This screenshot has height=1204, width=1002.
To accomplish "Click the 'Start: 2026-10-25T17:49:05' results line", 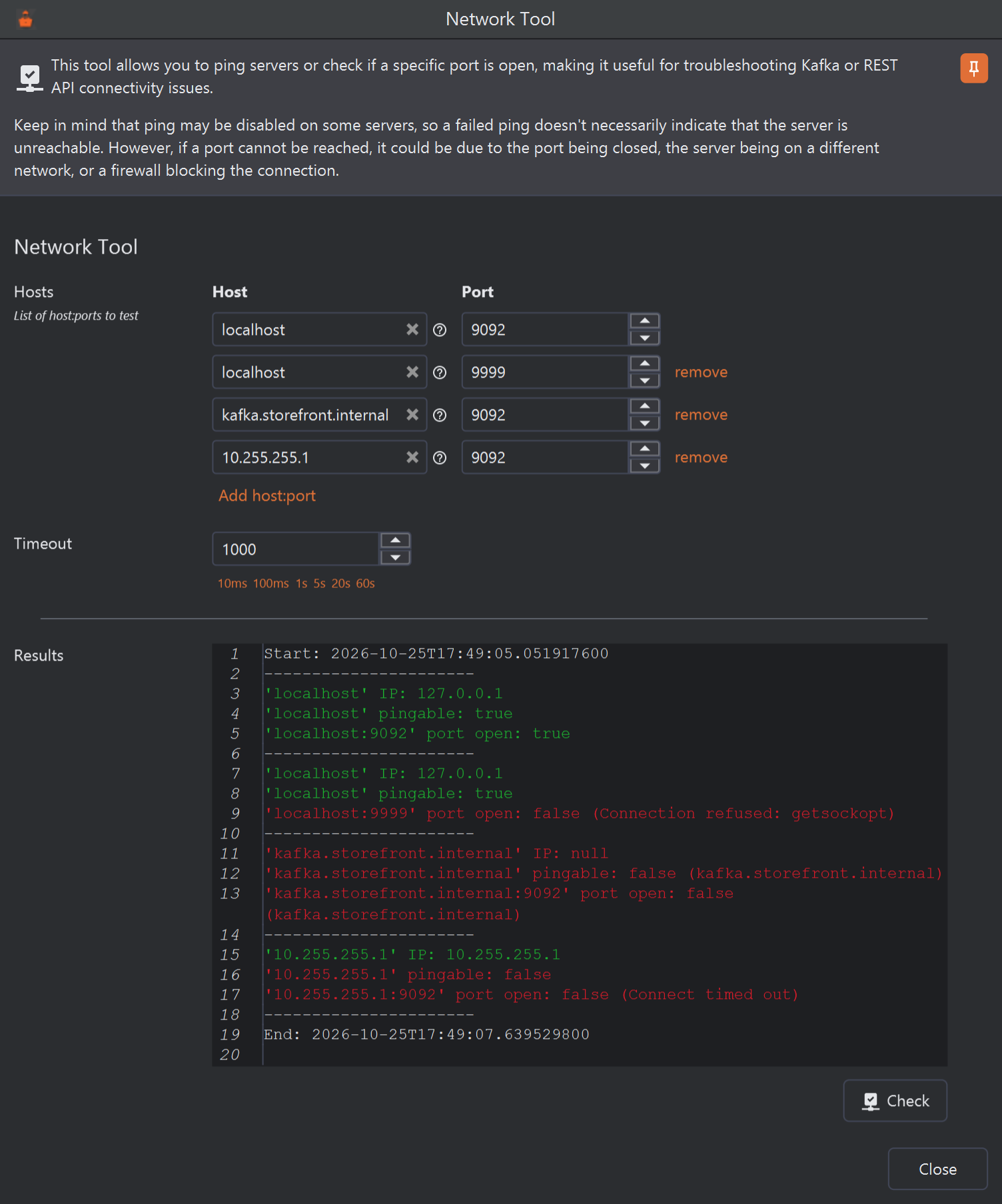I will point(436,653).
